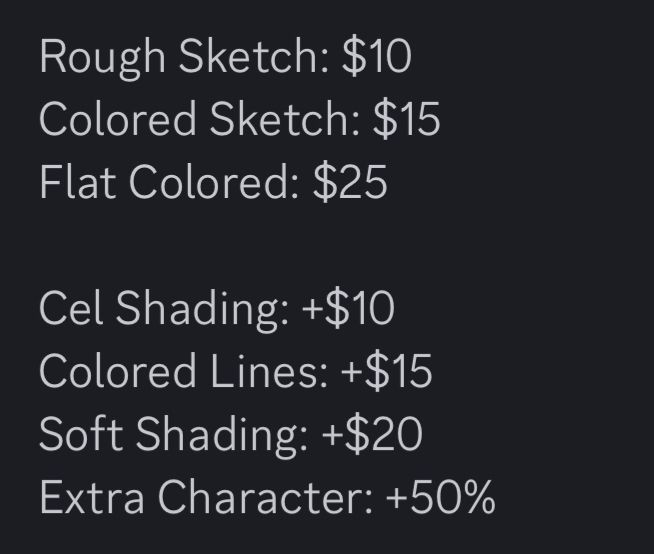Click the word Extra
Image resolution: width=654 pixels, height=554 pixels.
[x=92, y=497]
